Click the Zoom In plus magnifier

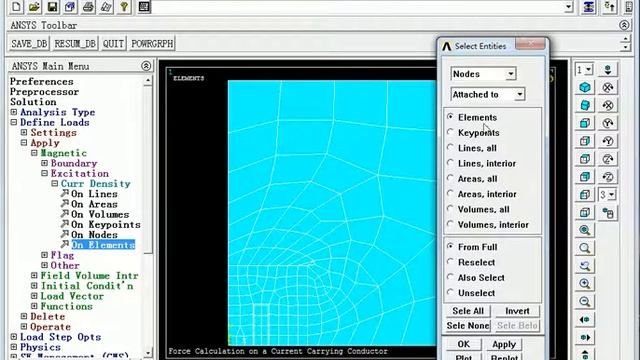[585, 284]
